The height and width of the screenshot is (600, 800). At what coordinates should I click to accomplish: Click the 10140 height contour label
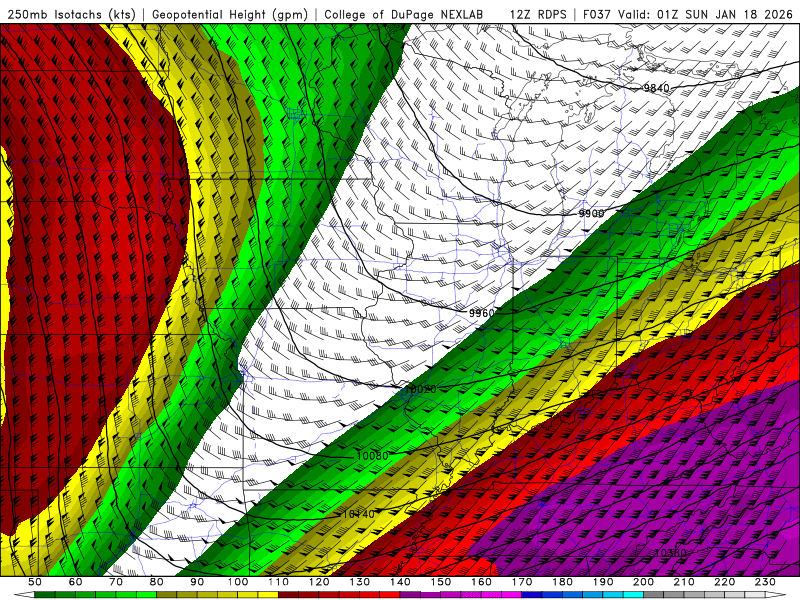[359, 514]
